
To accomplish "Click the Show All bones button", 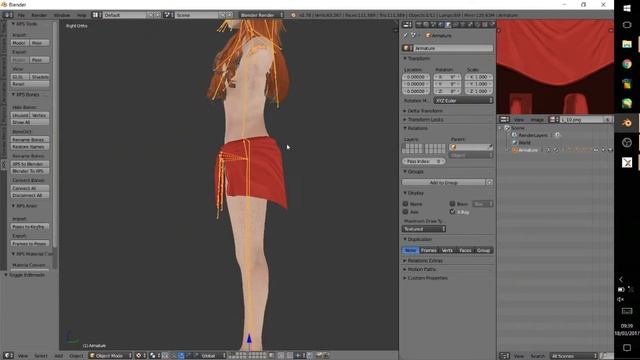I will (x=30, y=122).
